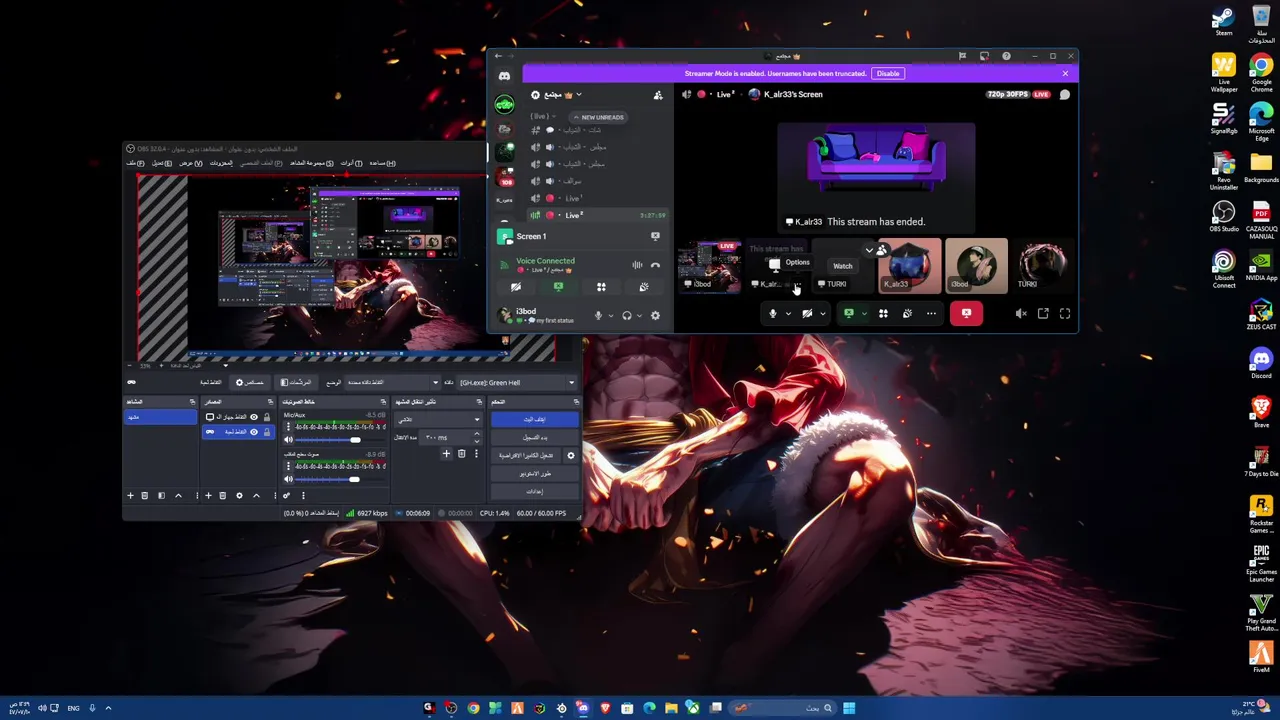Screen dimensions: 1280x720
Task: Open Steam desktop shortcut
Action: [x=1224, y=22]
